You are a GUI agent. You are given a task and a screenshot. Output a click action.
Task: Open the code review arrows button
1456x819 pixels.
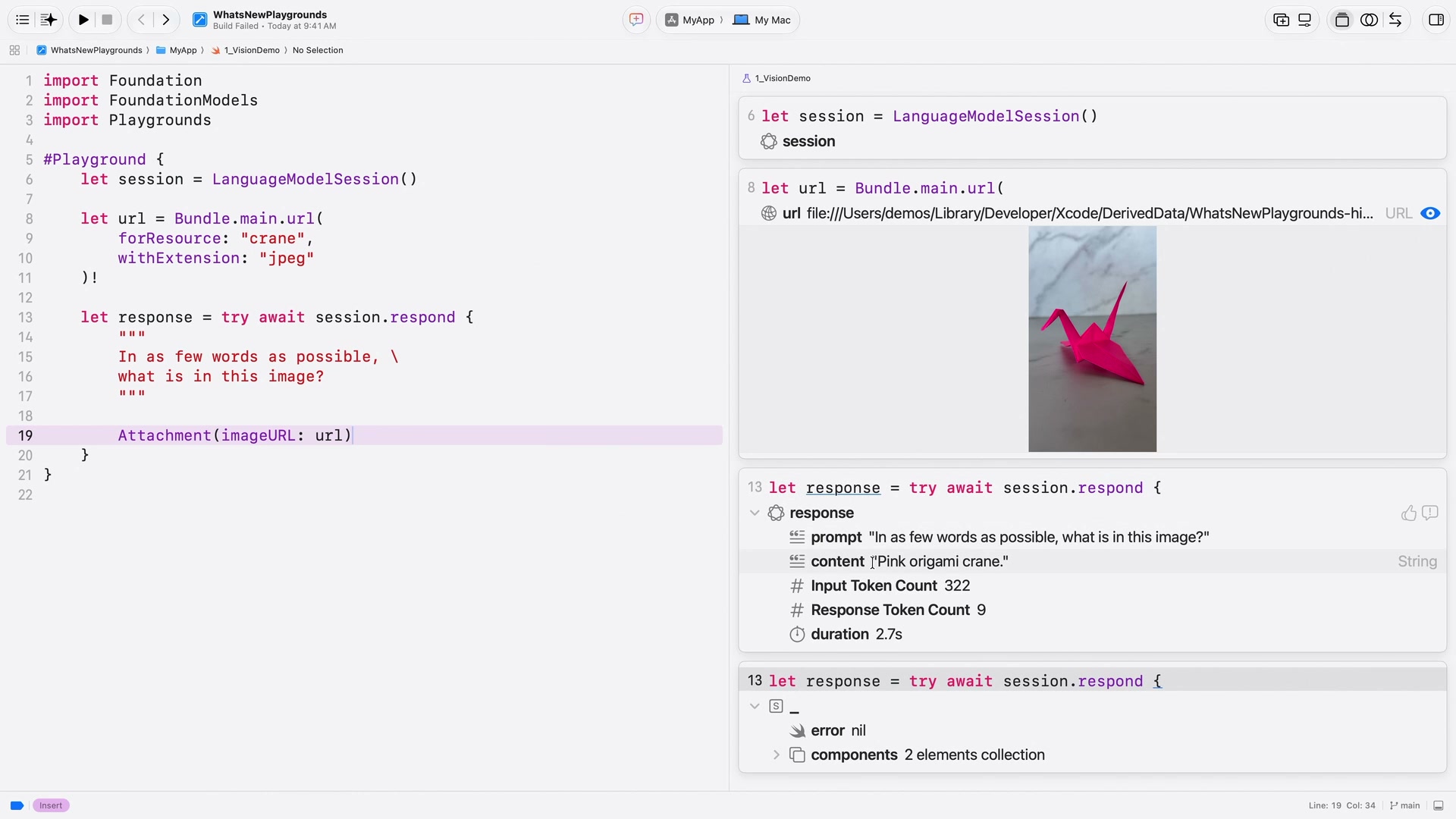tap(1395, 20)
